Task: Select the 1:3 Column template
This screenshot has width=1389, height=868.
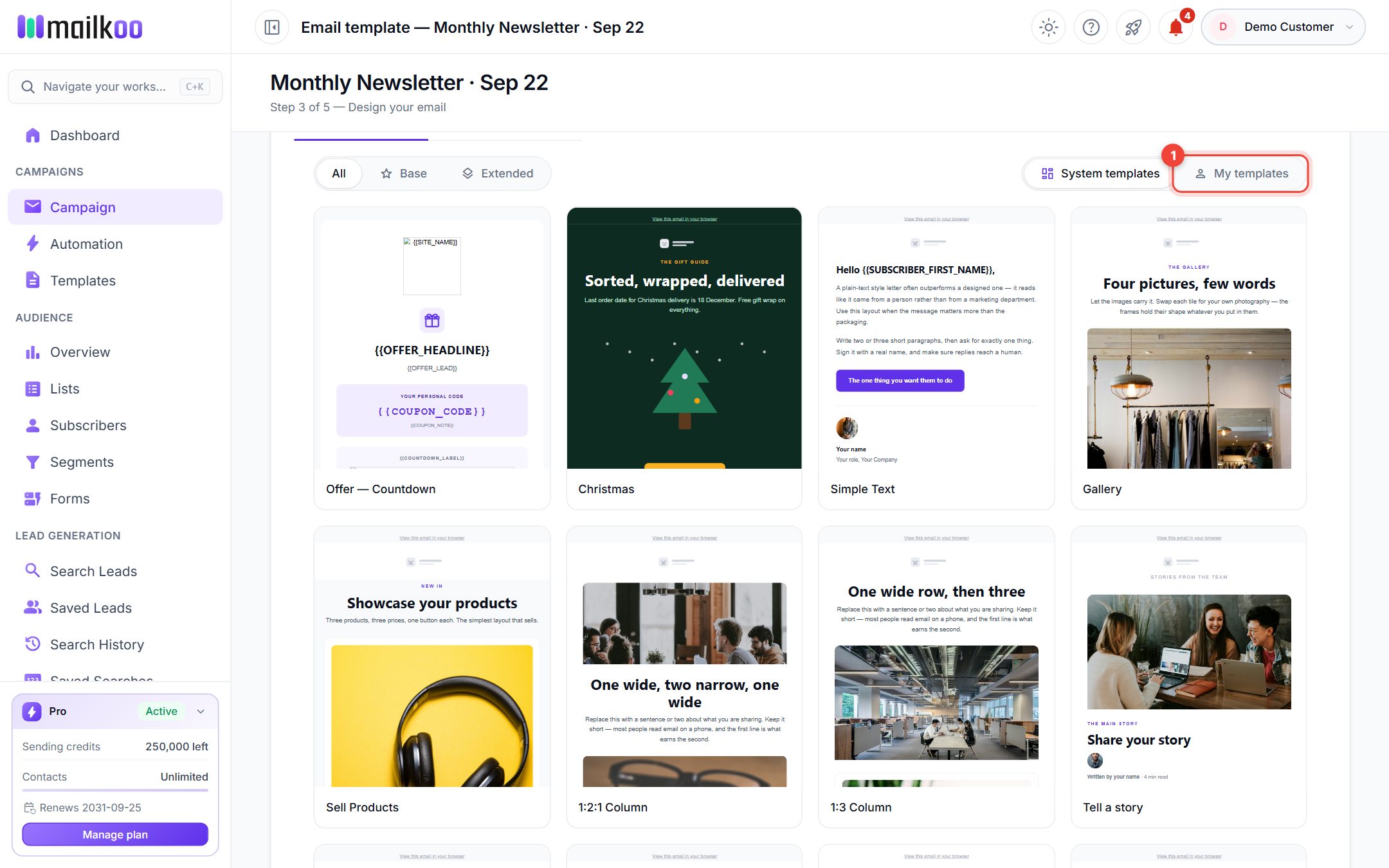Action: (x=936, y=677)
